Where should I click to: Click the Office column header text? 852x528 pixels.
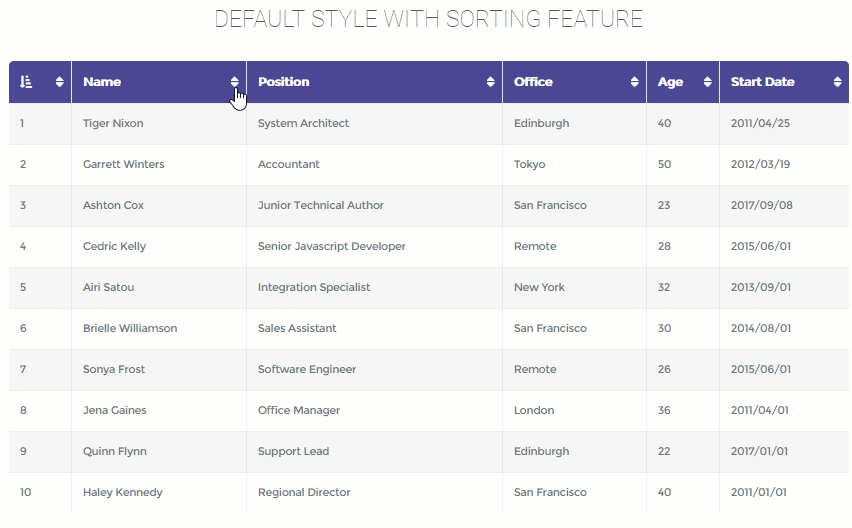click(533, 82)
